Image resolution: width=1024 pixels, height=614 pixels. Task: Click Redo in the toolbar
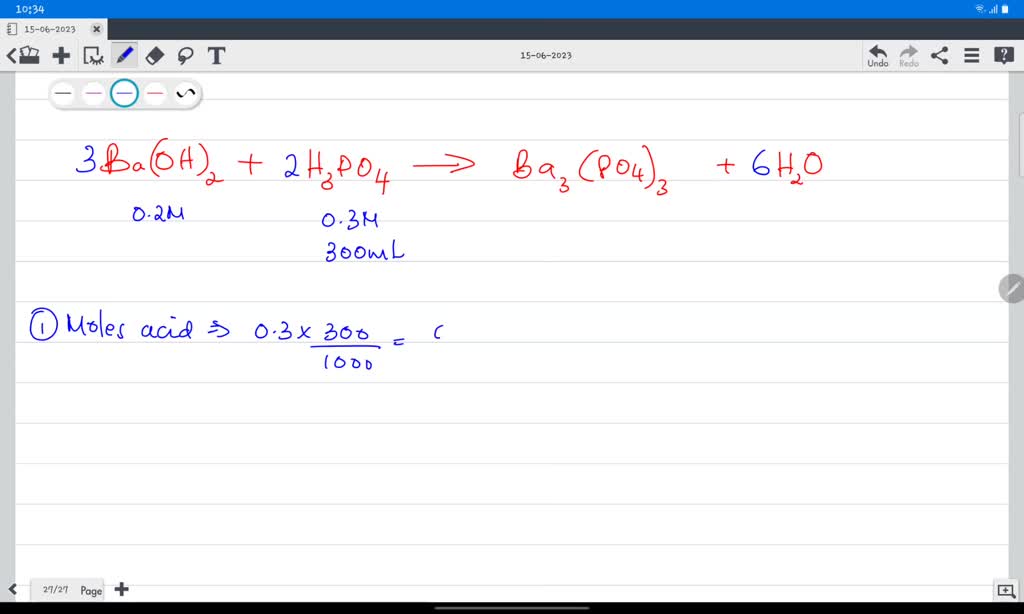pos(908,55)
